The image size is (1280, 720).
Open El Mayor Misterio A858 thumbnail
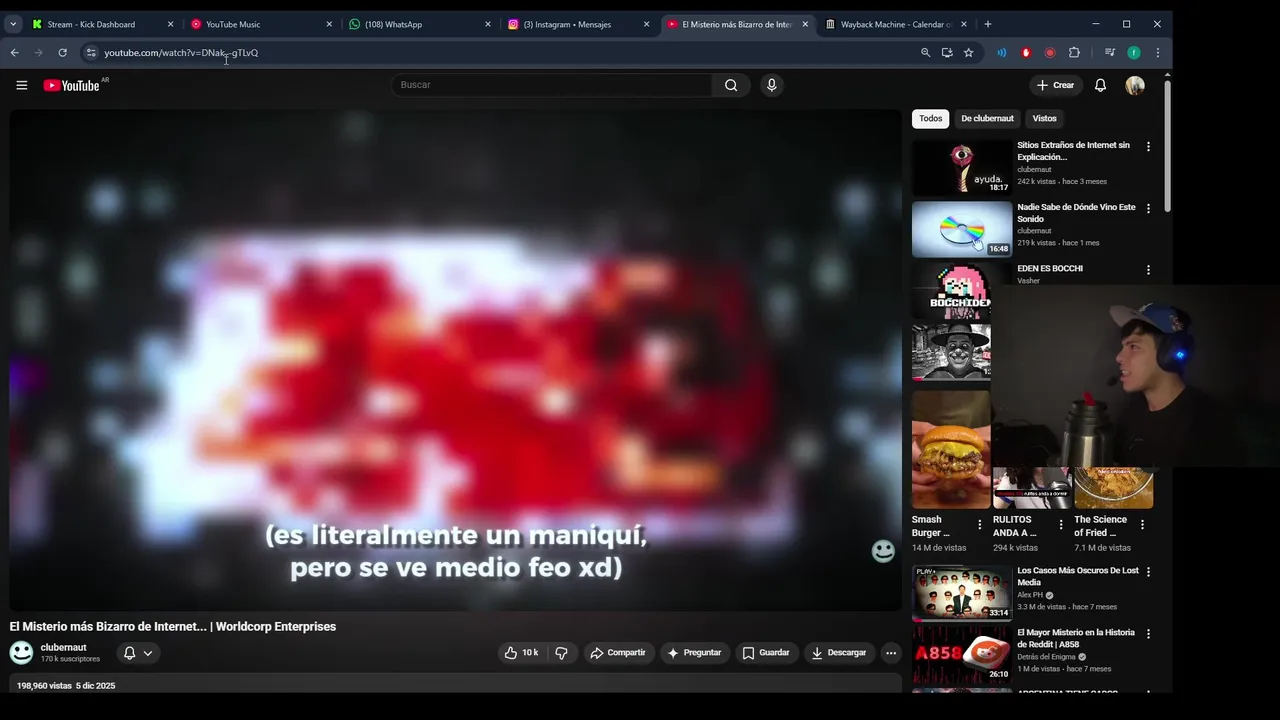point(962,655)
